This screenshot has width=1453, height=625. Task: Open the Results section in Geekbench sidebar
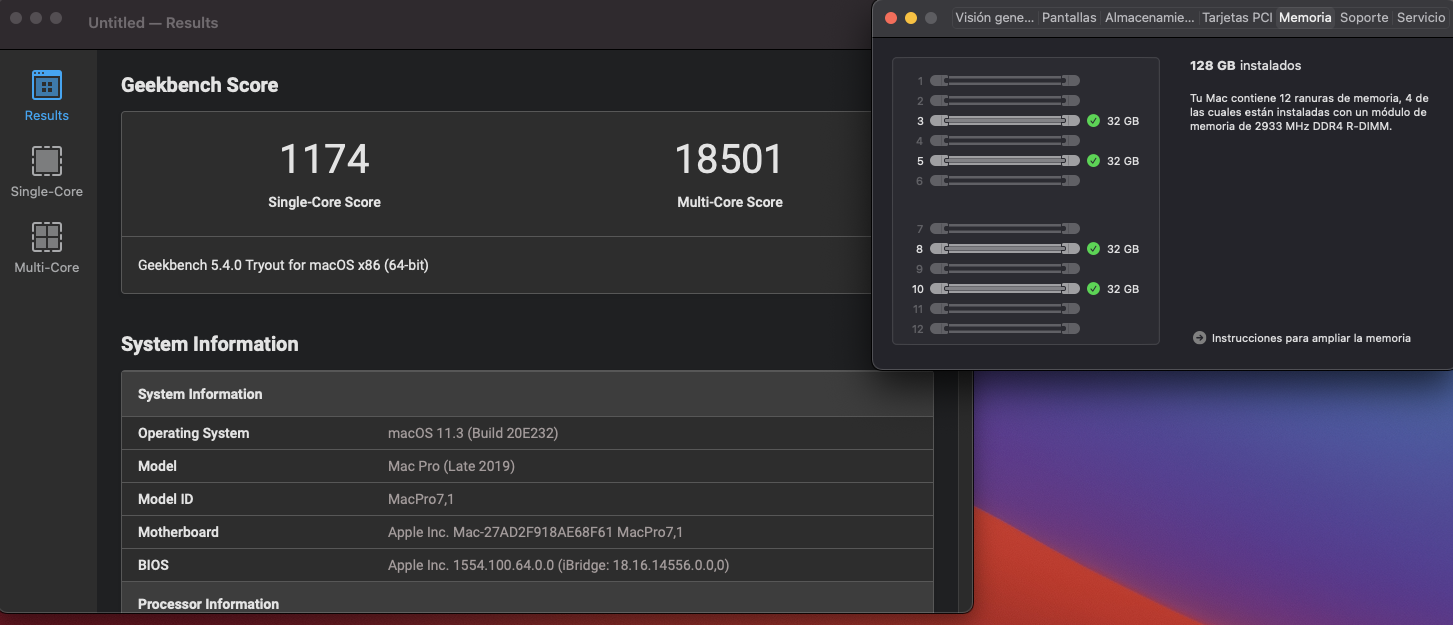point(47,96)
